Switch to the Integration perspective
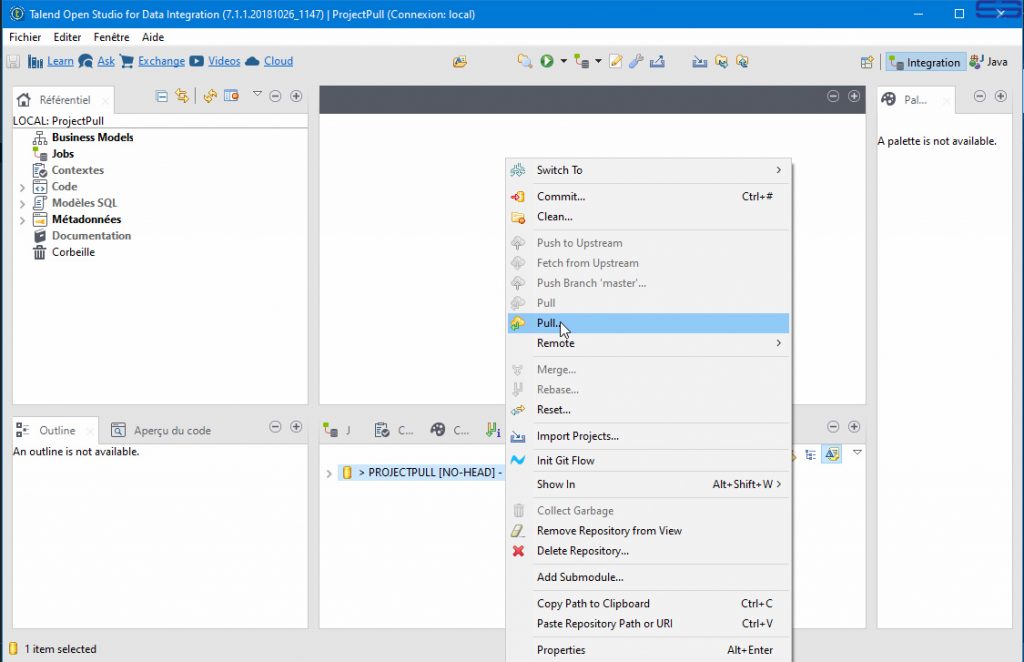 point(925,62)
